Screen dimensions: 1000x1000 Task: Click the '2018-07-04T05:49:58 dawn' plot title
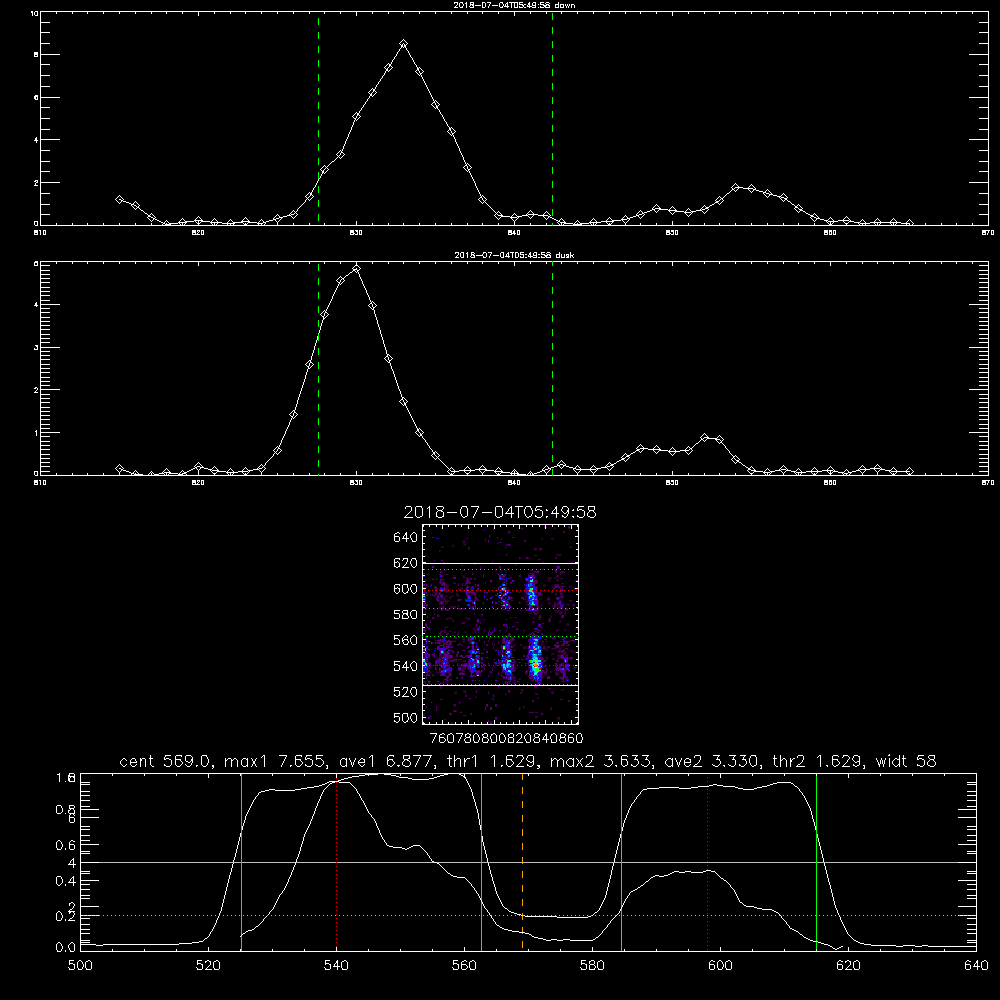click(x=514, y=5)
